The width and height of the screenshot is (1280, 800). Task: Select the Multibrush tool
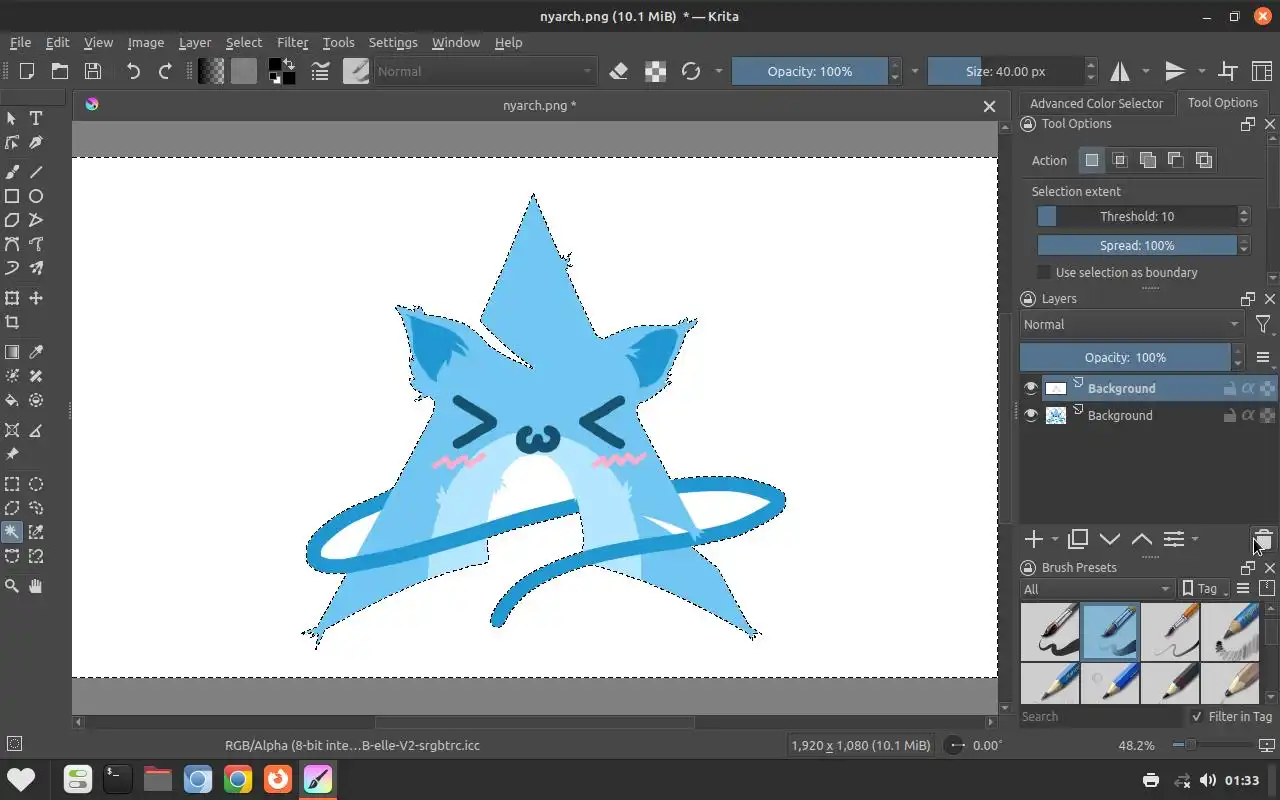[36, 268]
